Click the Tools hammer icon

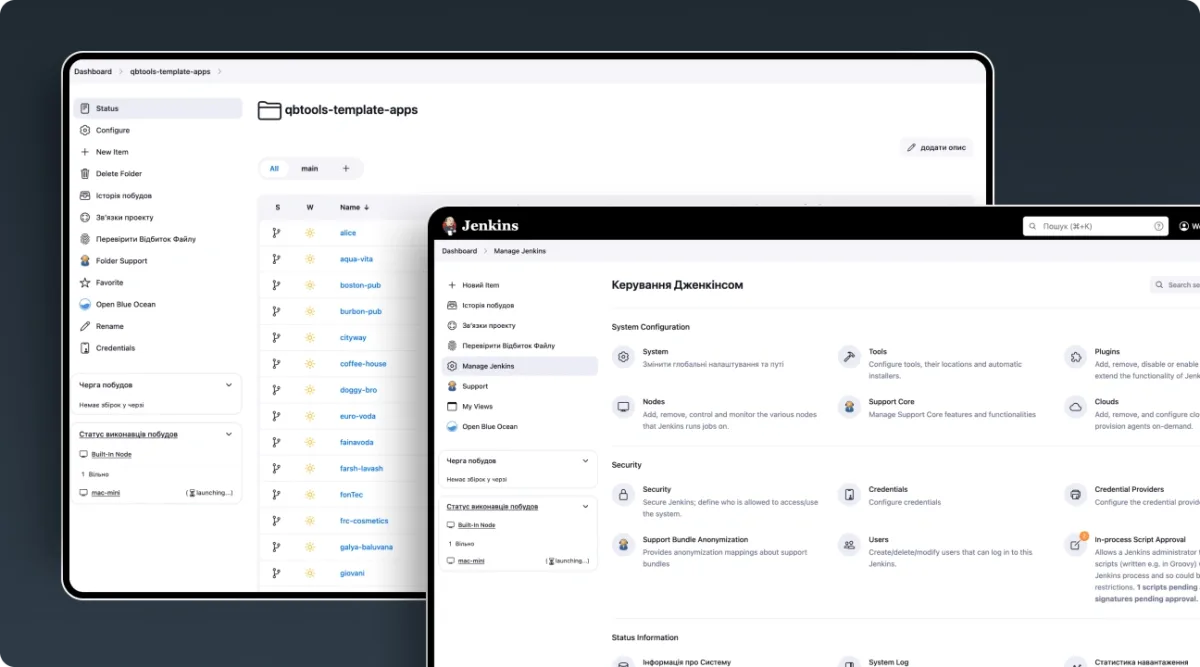(849, 356)
